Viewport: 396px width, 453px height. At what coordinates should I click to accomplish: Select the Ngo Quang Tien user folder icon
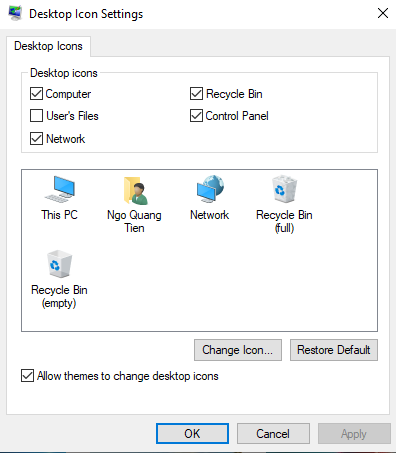(135, 190)
